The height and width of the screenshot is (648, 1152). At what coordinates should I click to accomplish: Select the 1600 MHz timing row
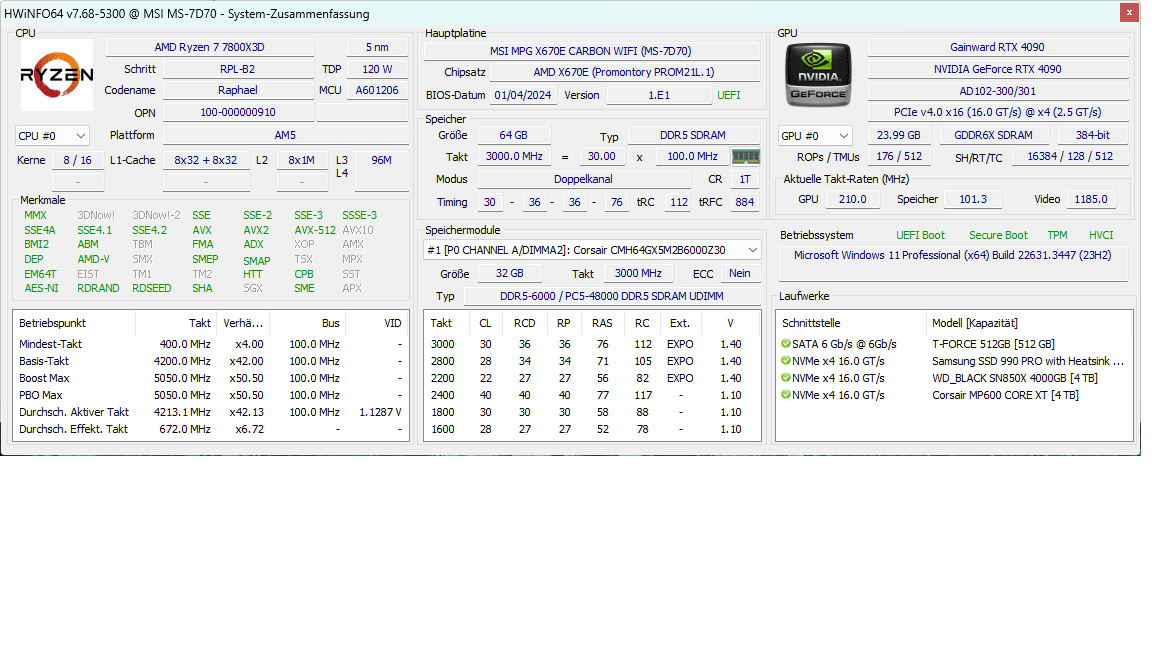[x=592, y=429]
